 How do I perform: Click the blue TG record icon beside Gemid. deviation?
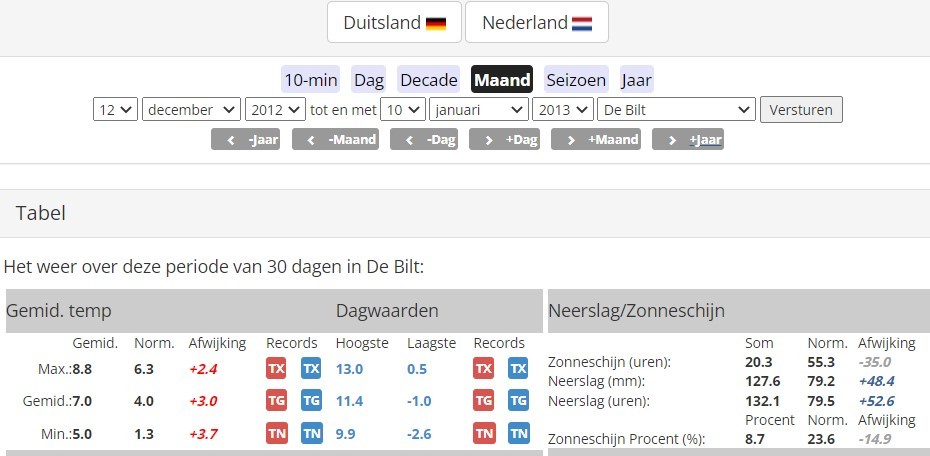(311, 401)
